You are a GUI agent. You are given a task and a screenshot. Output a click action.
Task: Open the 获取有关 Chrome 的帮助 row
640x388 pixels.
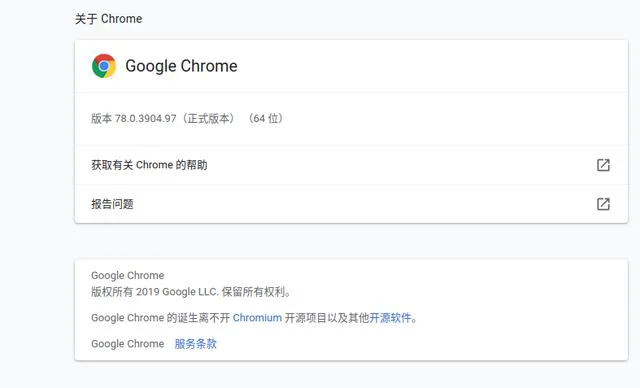351,165
